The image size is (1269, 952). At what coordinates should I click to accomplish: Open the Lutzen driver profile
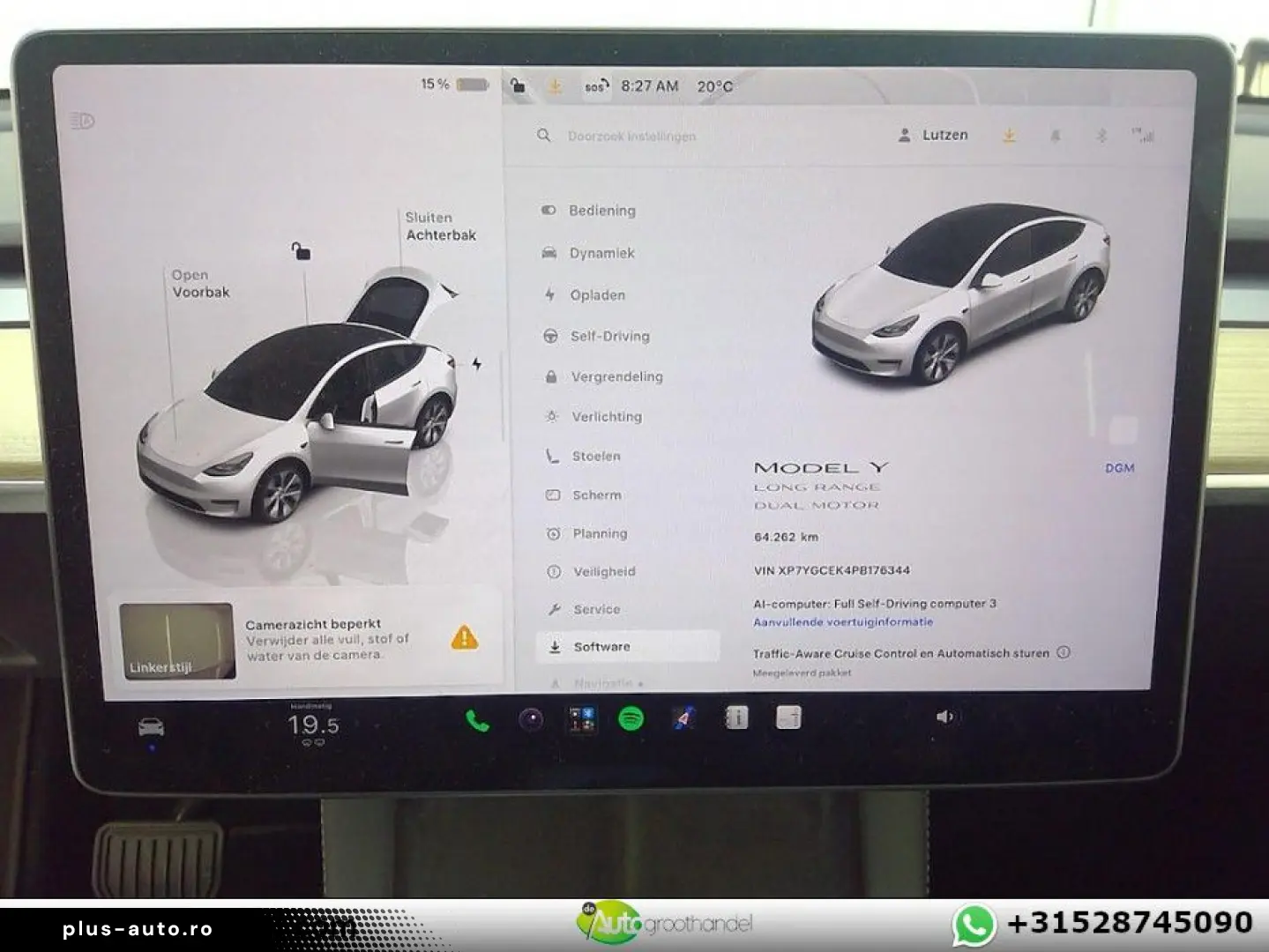point(933,135)
